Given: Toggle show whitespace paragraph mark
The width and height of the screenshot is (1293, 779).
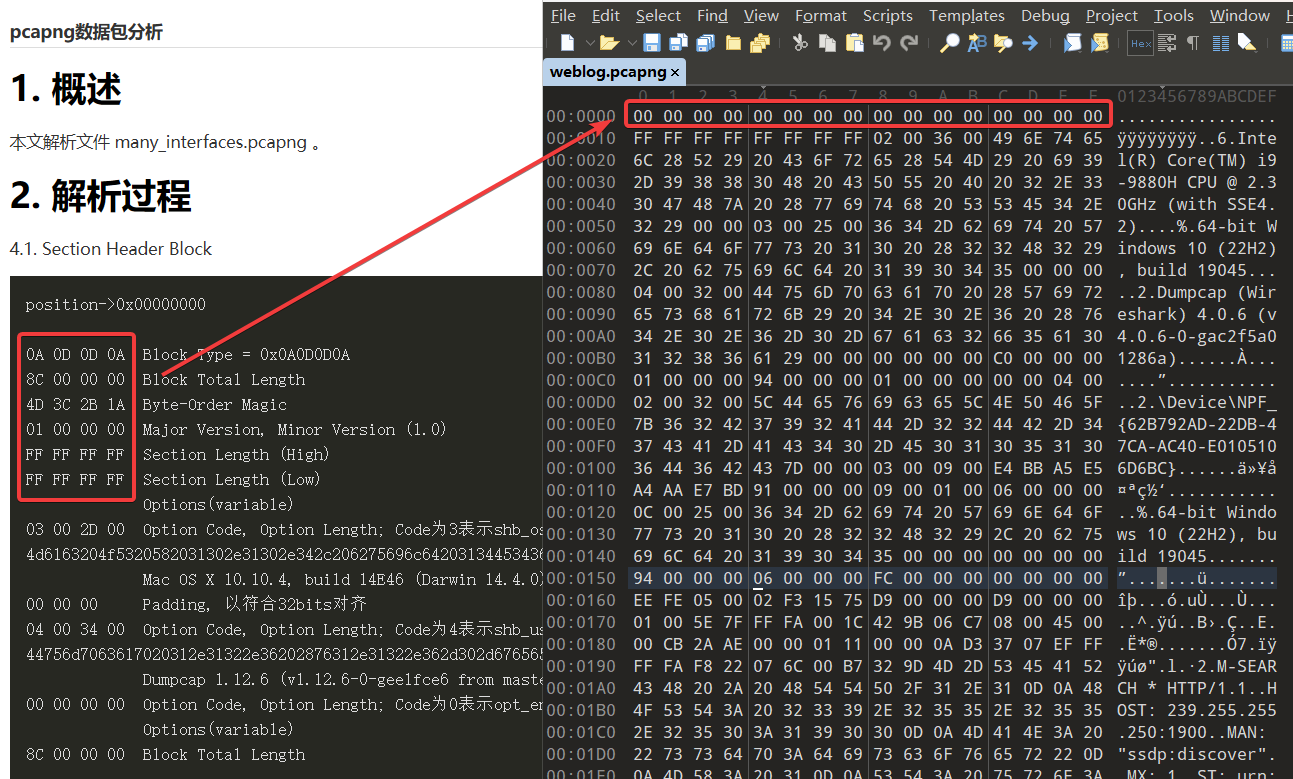Looking at the screenshot, I should point(1192,43).
